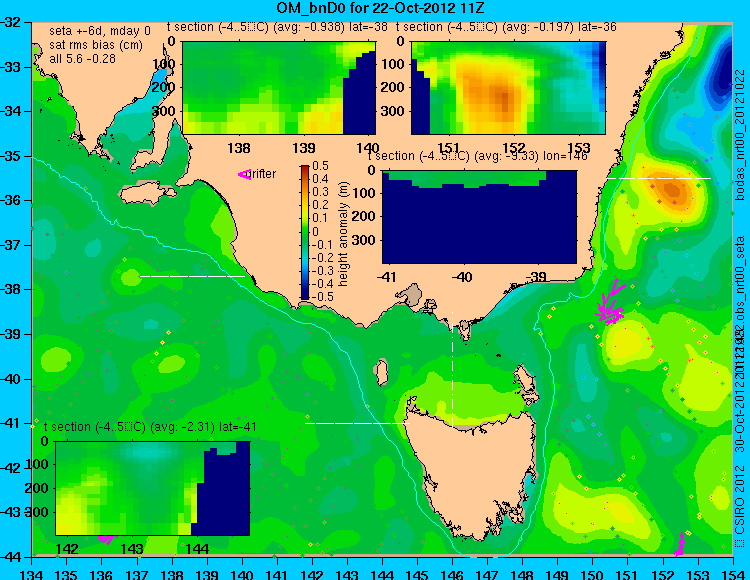The image size is (750, 580).
Task: Click the white dashed section line at 38°S
Action: (x=192, y=276)
